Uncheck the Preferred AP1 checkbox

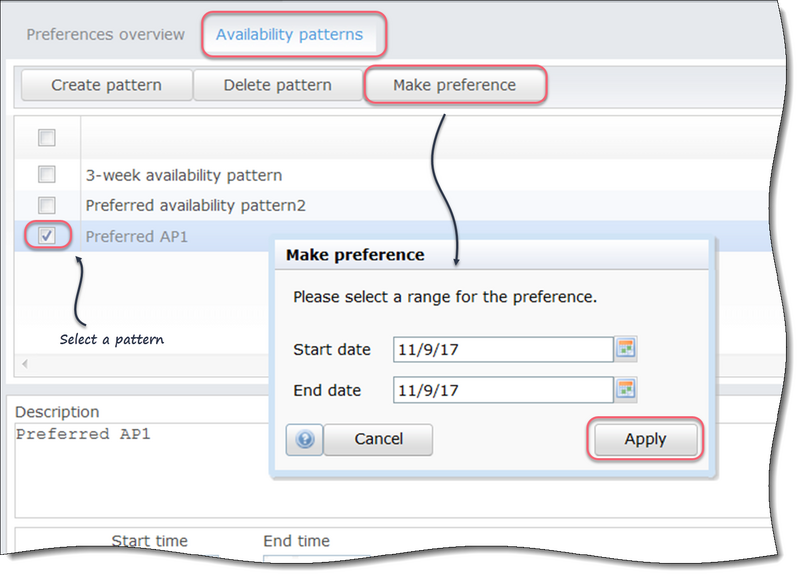pyautogui.click(x=45, y=237)
